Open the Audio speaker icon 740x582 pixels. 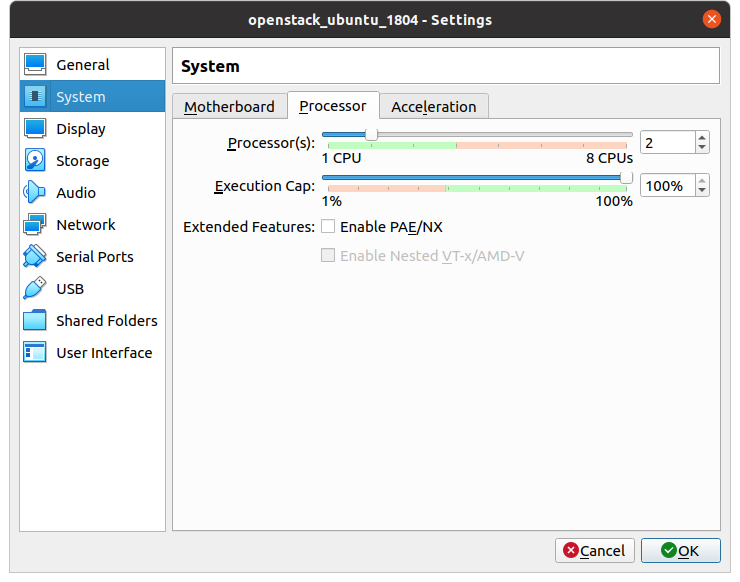[x=35, y=193]
